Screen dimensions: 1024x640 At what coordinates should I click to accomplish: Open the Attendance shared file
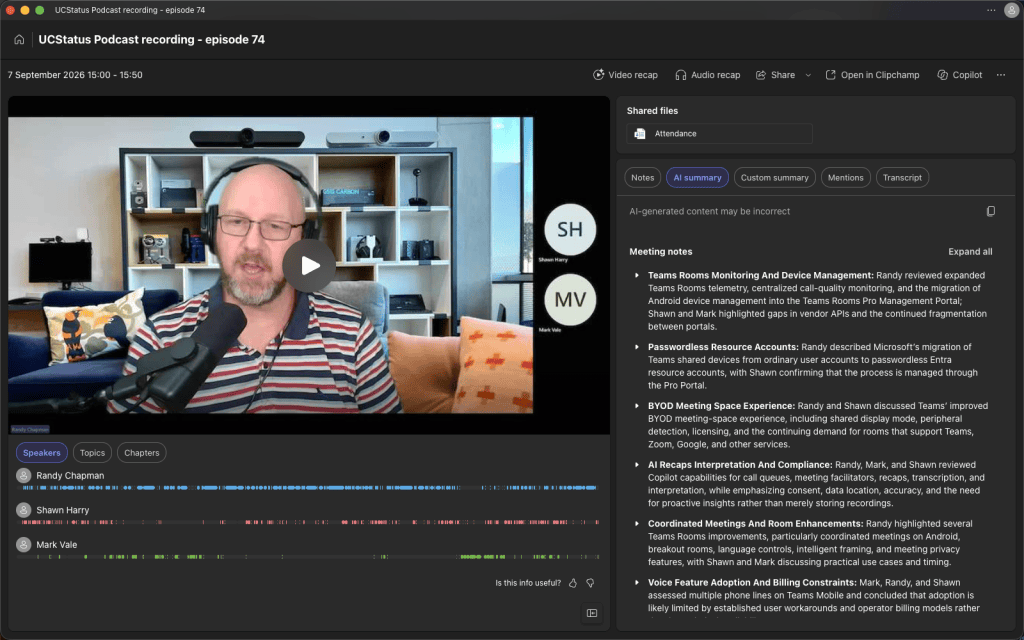tap(719, 133)
